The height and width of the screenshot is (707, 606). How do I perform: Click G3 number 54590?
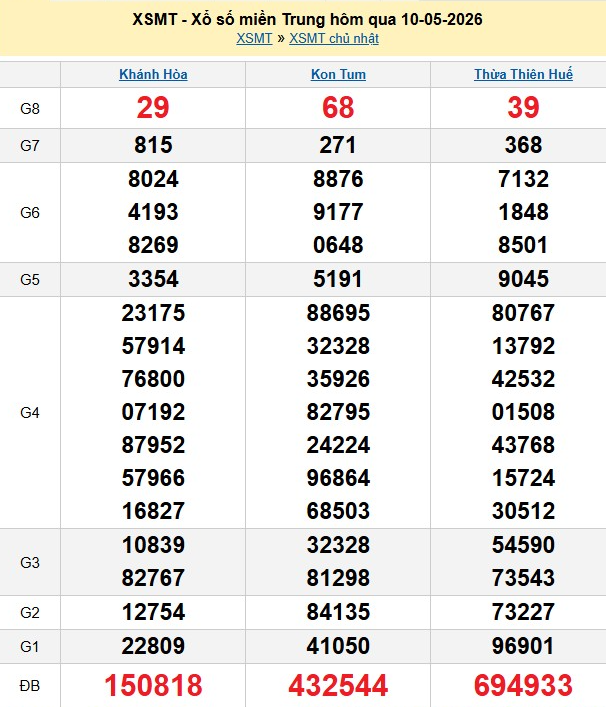coord(523,545)
